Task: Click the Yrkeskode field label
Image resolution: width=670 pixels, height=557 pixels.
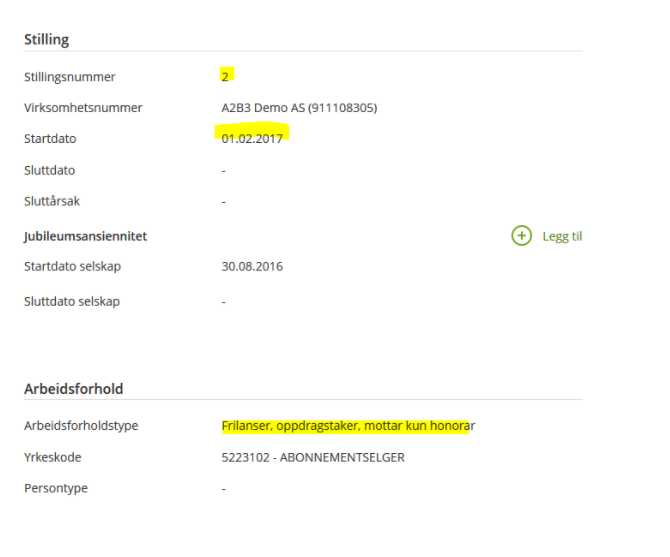Action: pyautogui.click(x=52, y=457)
